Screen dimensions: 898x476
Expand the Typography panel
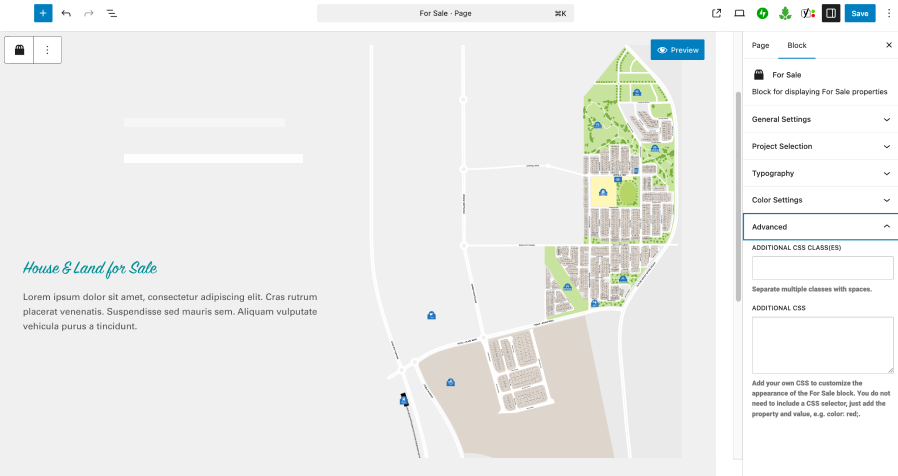pos(820,173)
